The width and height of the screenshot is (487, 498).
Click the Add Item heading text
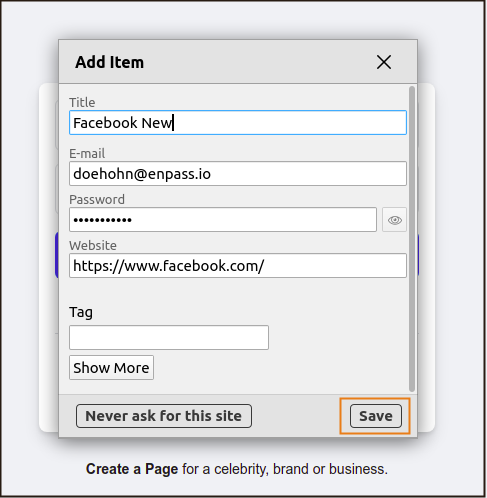(x=109, y=62)
